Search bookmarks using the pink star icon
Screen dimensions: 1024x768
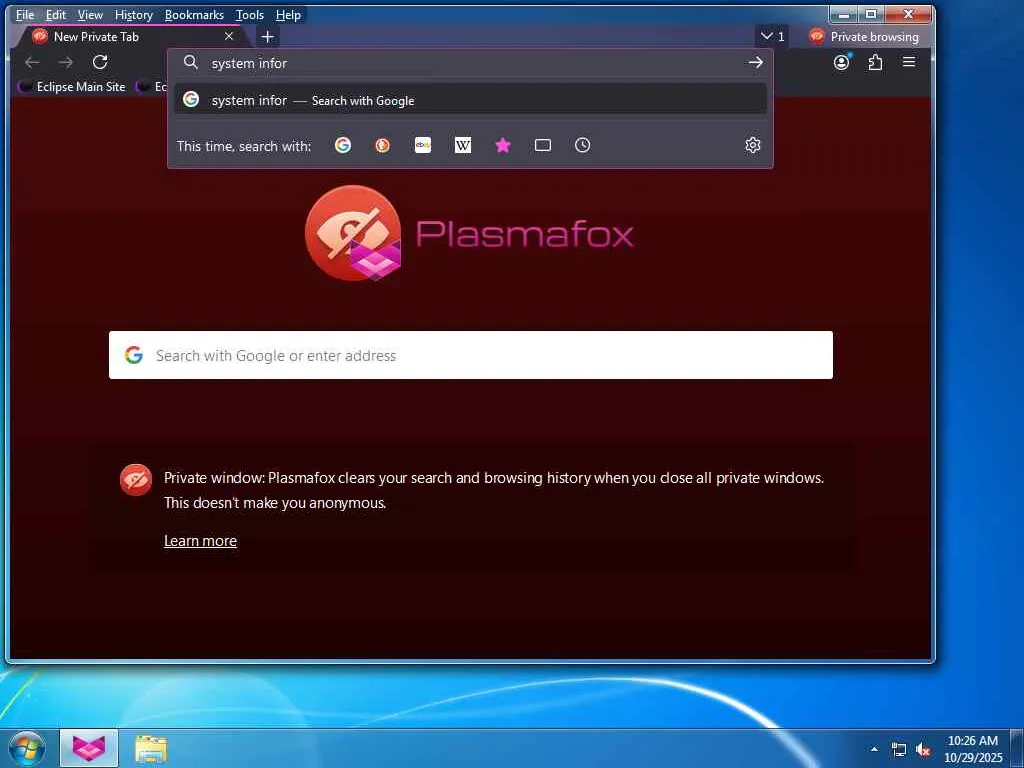pos(503,145)
